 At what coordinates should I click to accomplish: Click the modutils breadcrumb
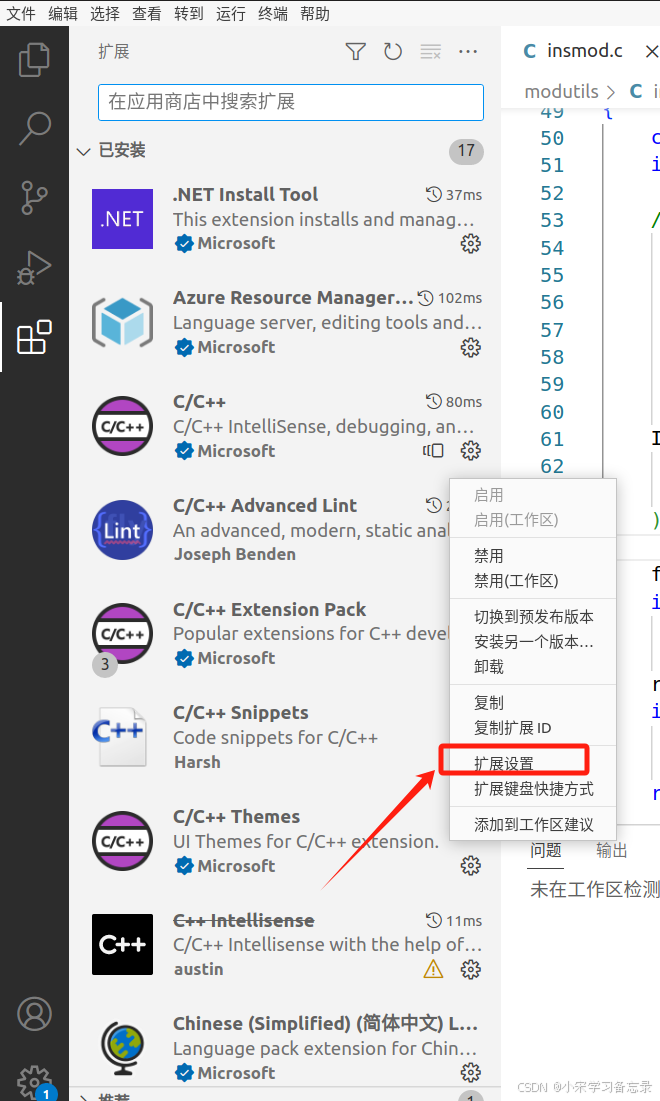(561, 91)
